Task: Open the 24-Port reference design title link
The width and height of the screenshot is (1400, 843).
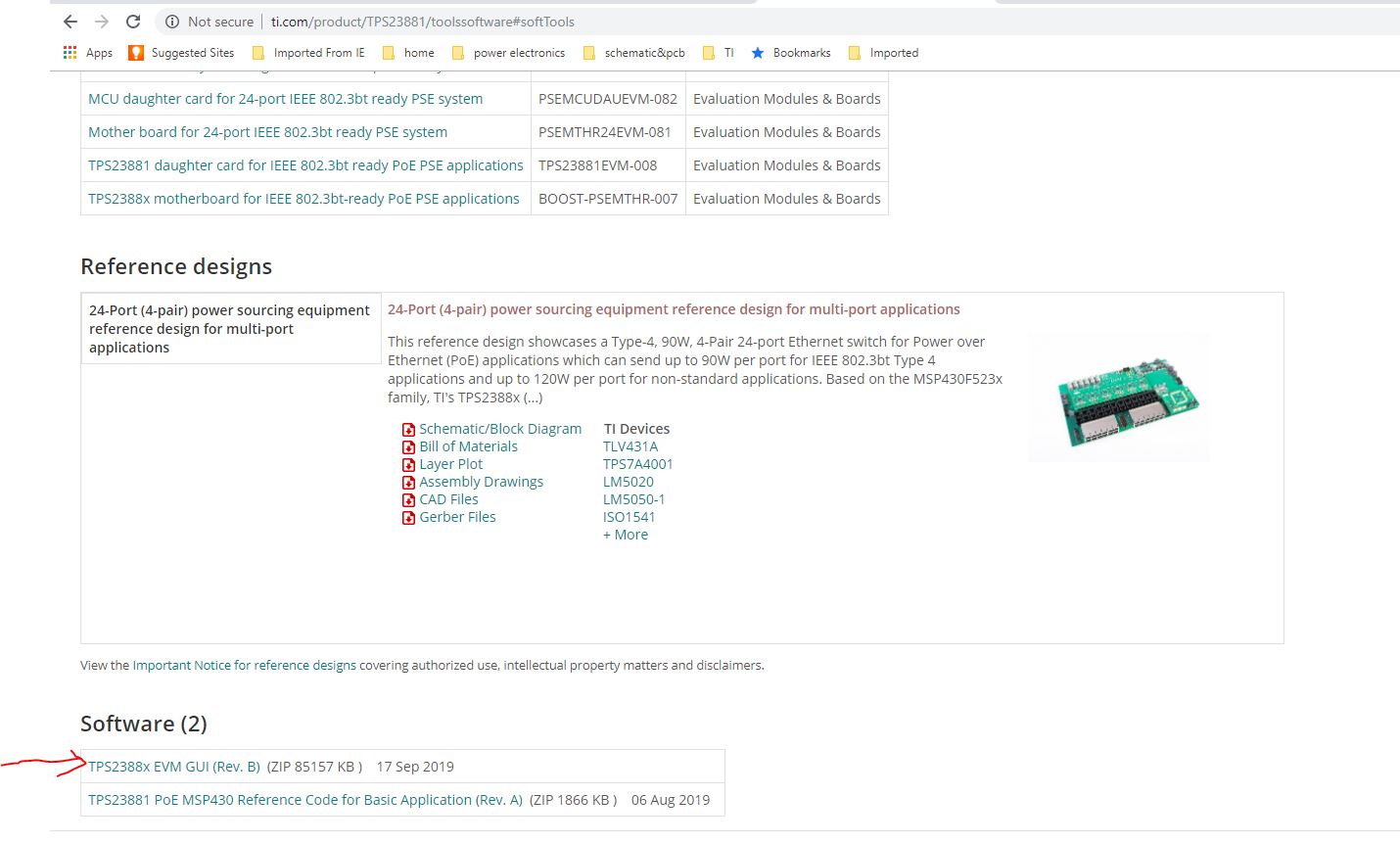Action: tap(674, 309)
